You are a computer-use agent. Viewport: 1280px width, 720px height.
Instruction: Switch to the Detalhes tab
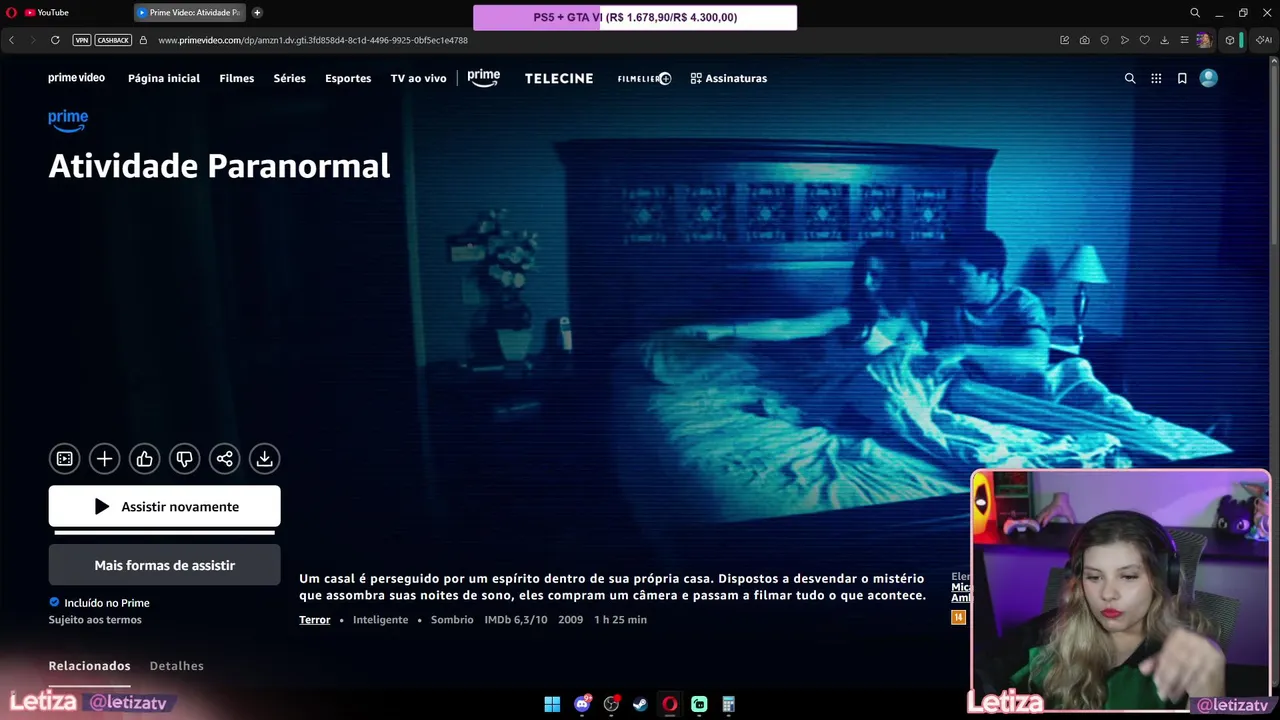(176, 666)
